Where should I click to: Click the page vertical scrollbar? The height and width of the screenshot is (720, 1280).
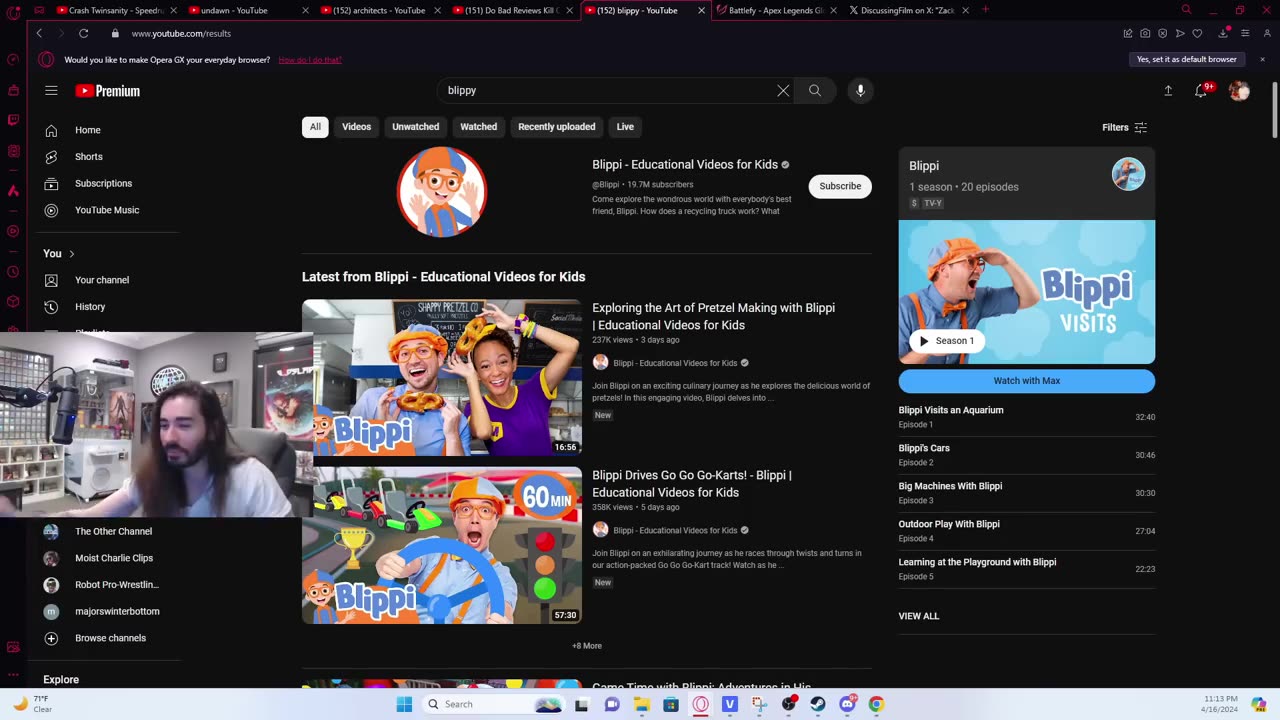pyautogui.click(x=1275, y=110)
